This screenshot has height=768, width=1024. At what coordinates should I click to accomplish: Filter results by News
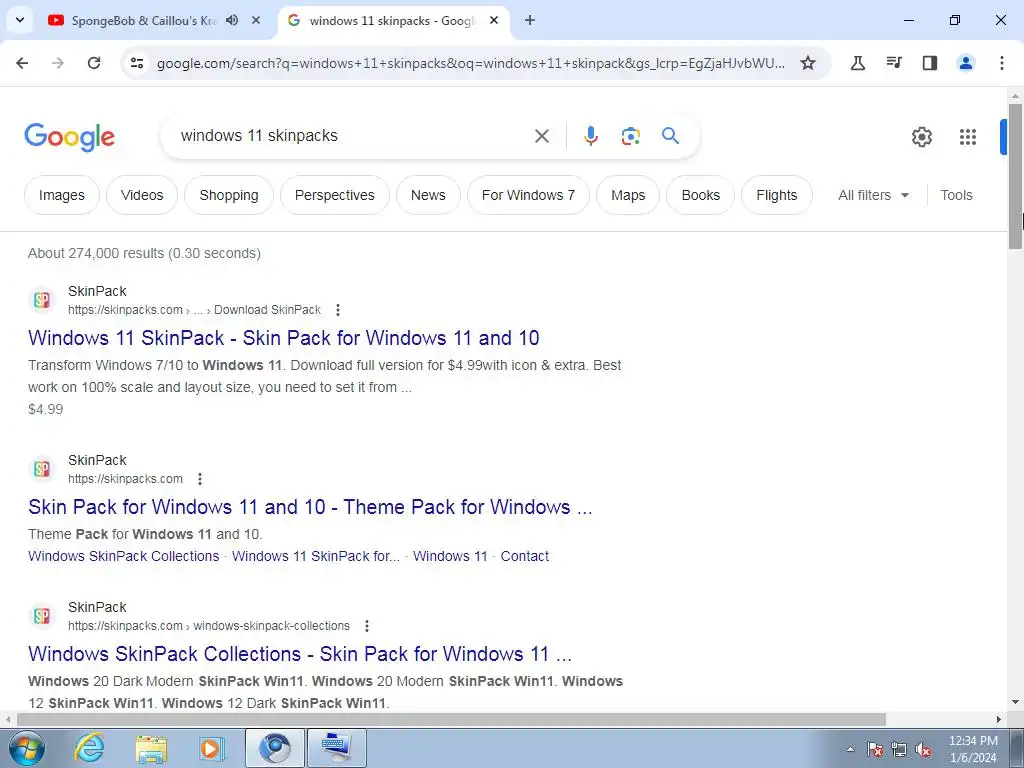[x=428, y=195]
